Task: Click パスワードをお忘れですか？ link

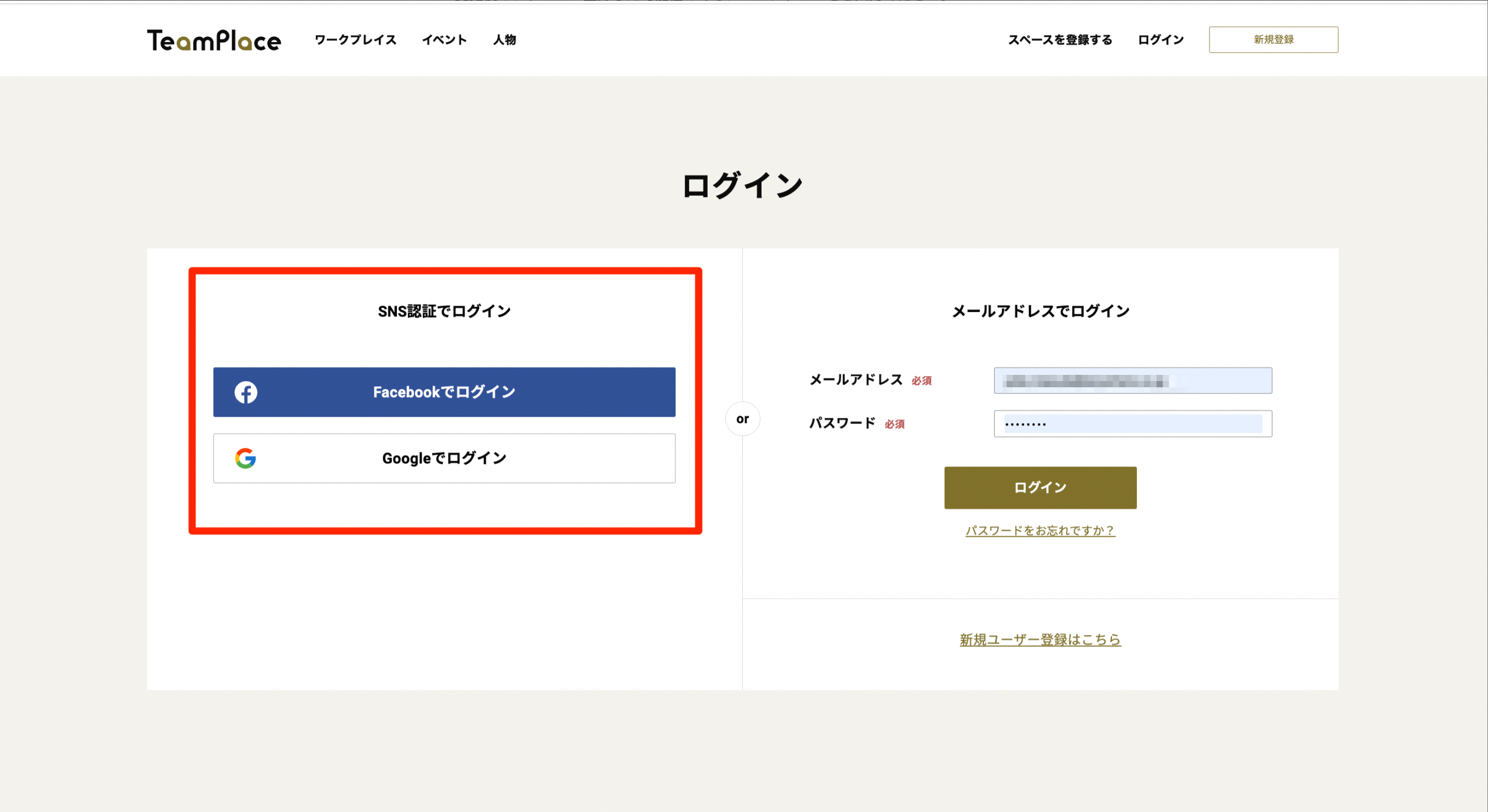Action: point(1040,530)
